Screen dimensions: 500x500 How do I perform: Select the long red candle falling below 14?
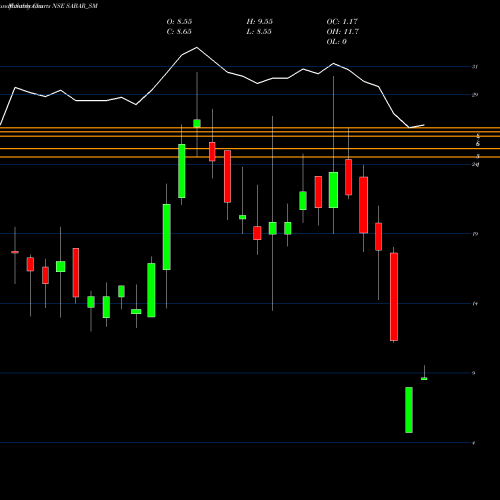point(394,297)
